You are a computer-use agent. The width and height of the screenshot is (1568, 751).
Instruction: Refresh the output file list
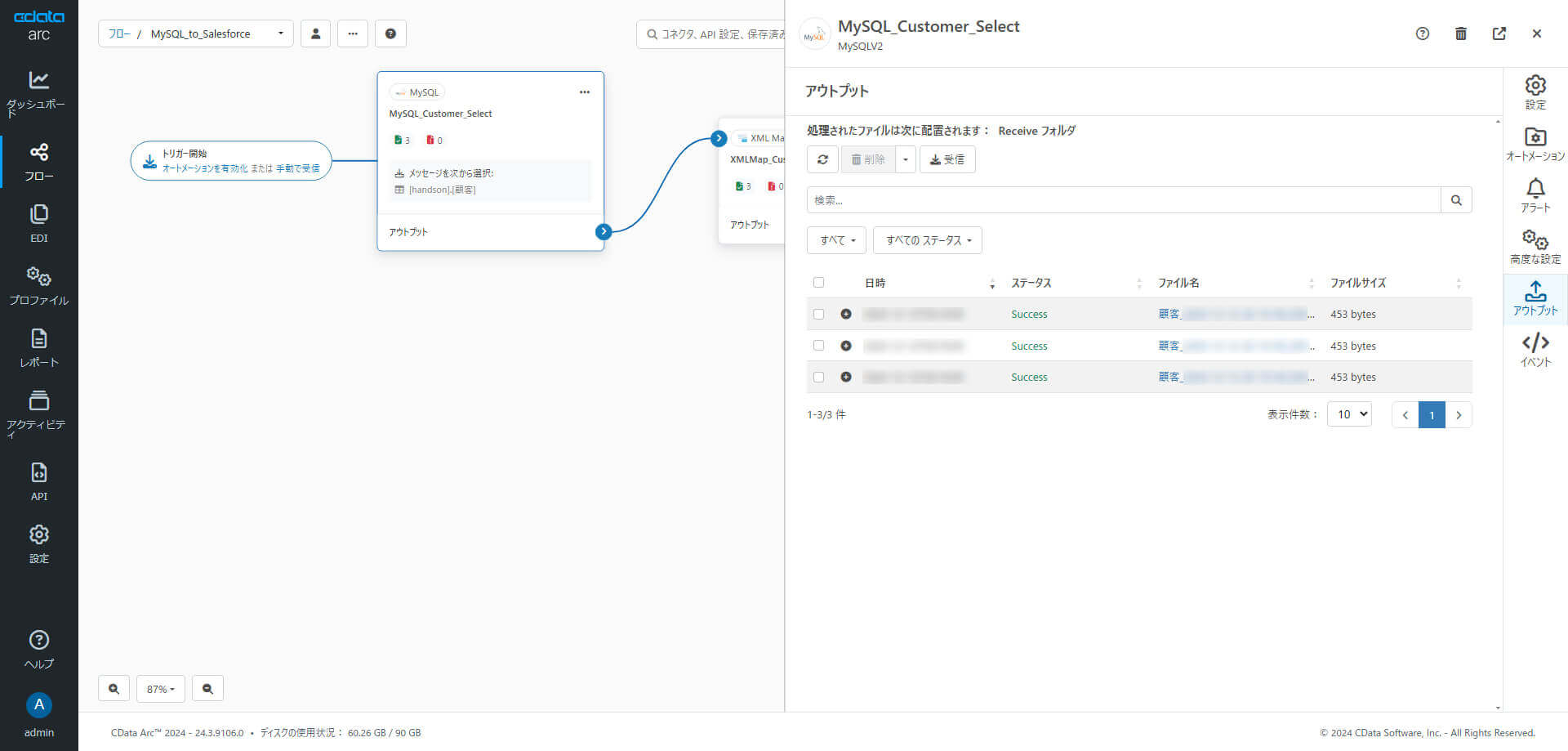tap(822, 159)
